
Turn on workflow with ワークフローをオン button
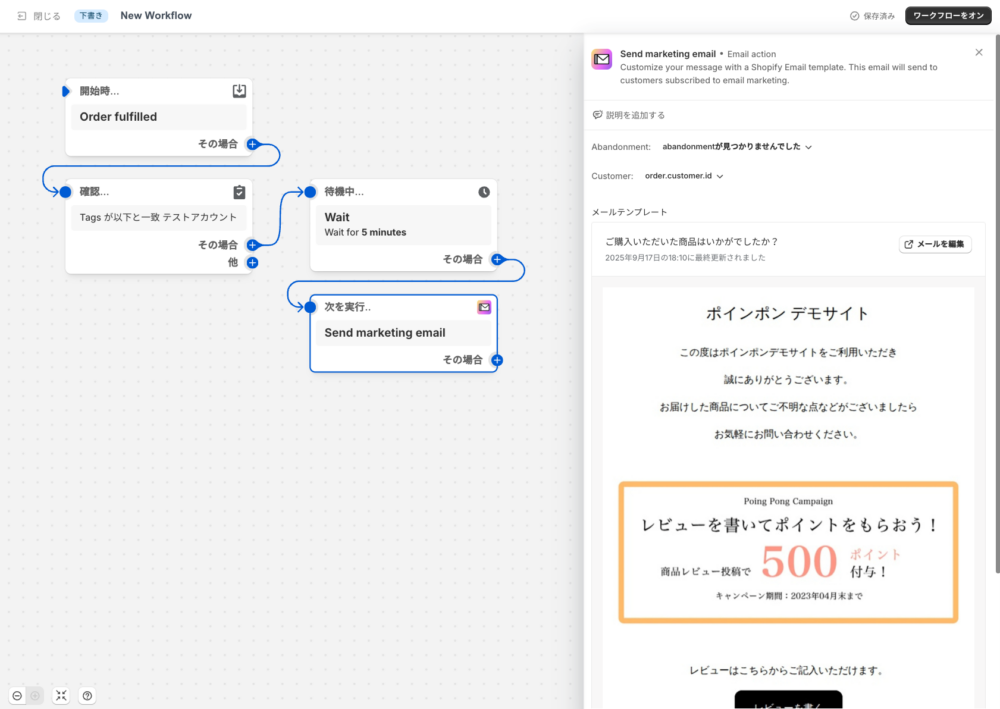pyautogui.click(x=948, y=16)
